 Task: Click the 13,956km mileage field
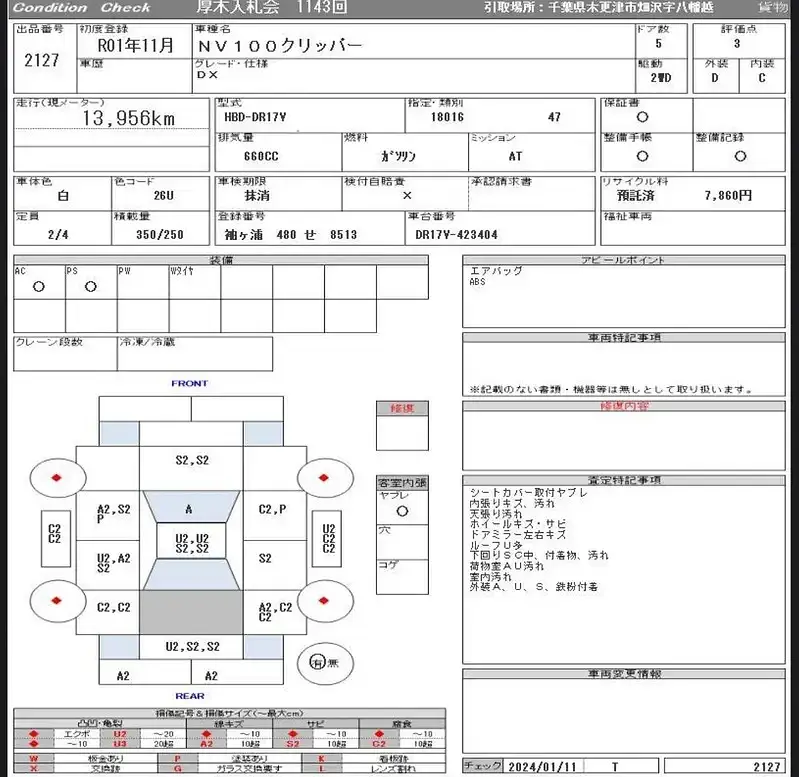click(128, 119)
